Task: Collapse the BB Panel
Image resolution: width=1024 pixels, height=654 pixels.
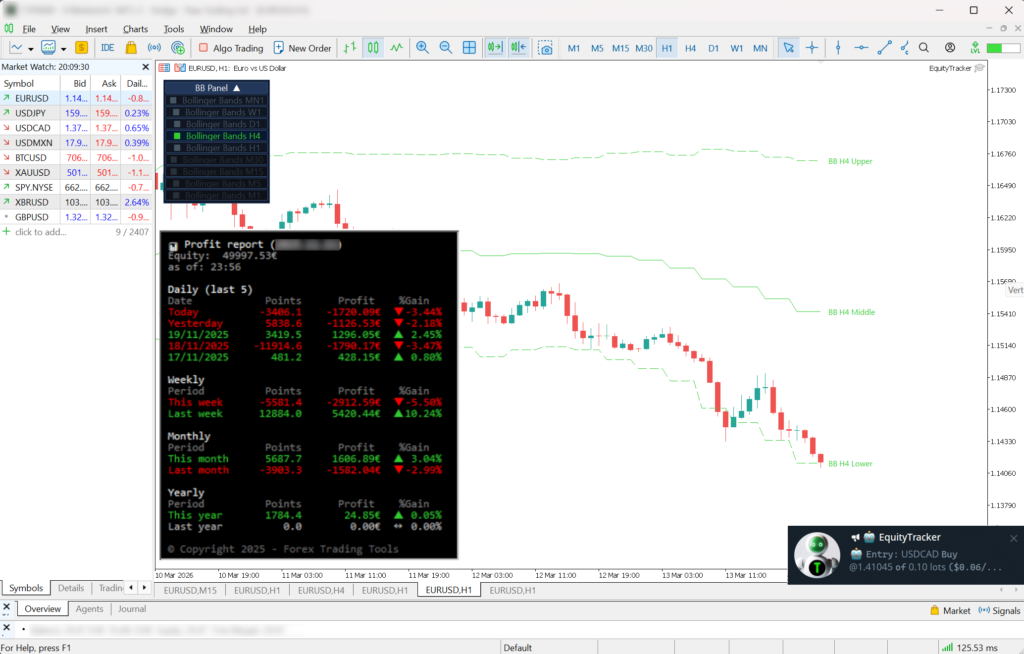Action: pyautogui.click(x=237, y=88)
